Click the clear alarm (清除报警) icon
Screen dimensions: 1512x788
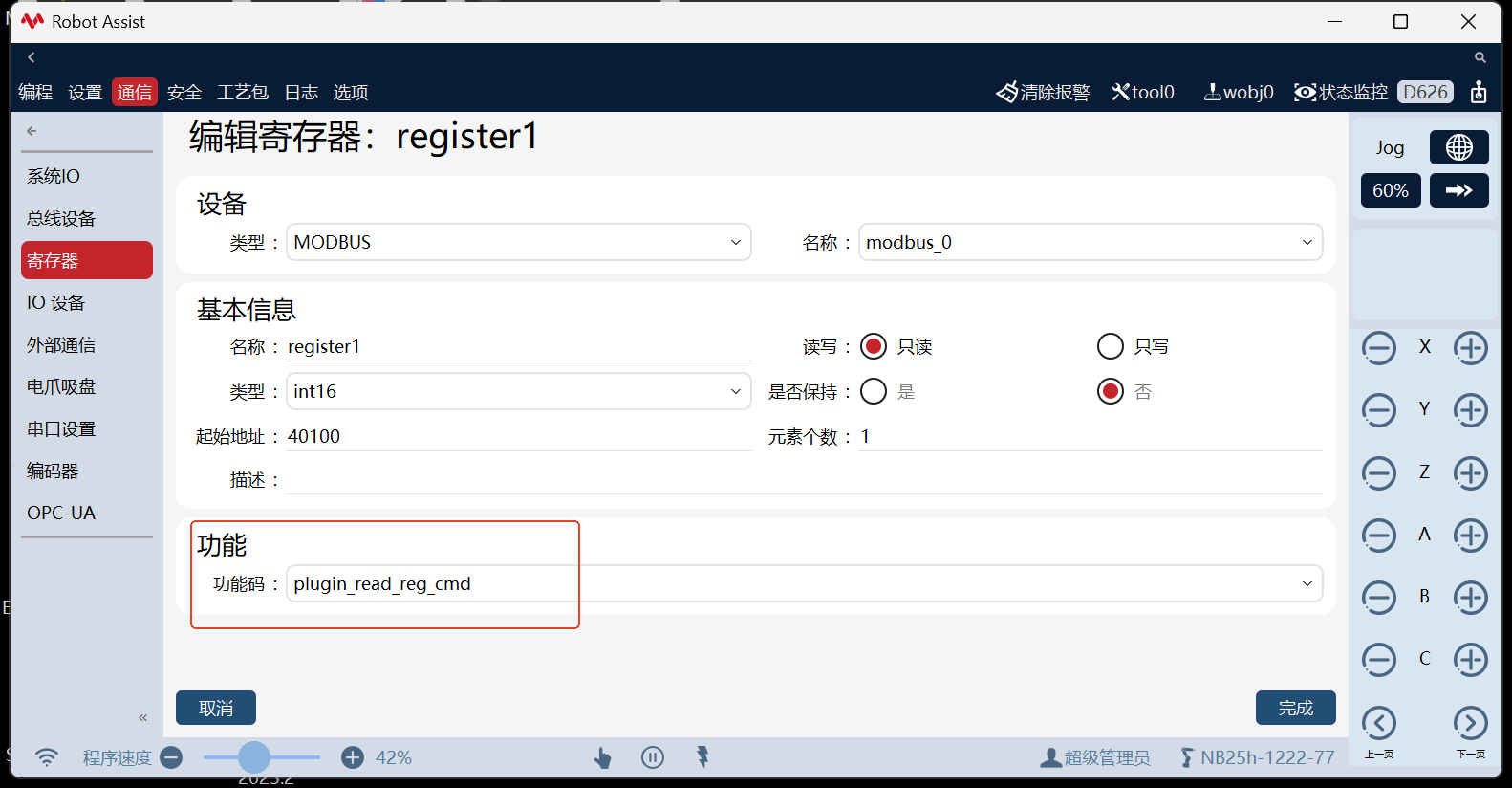click(x=1006, y=92)
